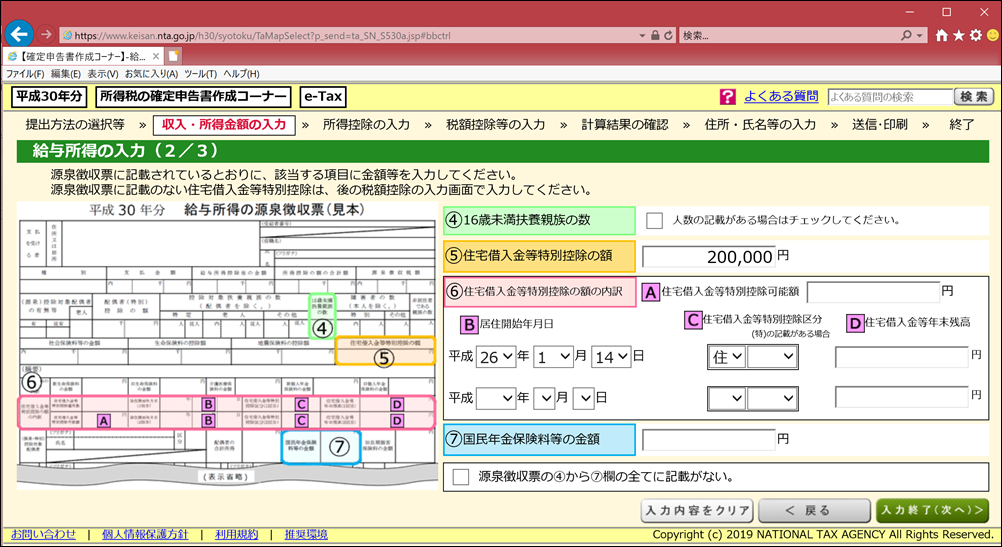Open the 編集(E) menu
This screenshot has width=1002, height=547.
66,74
